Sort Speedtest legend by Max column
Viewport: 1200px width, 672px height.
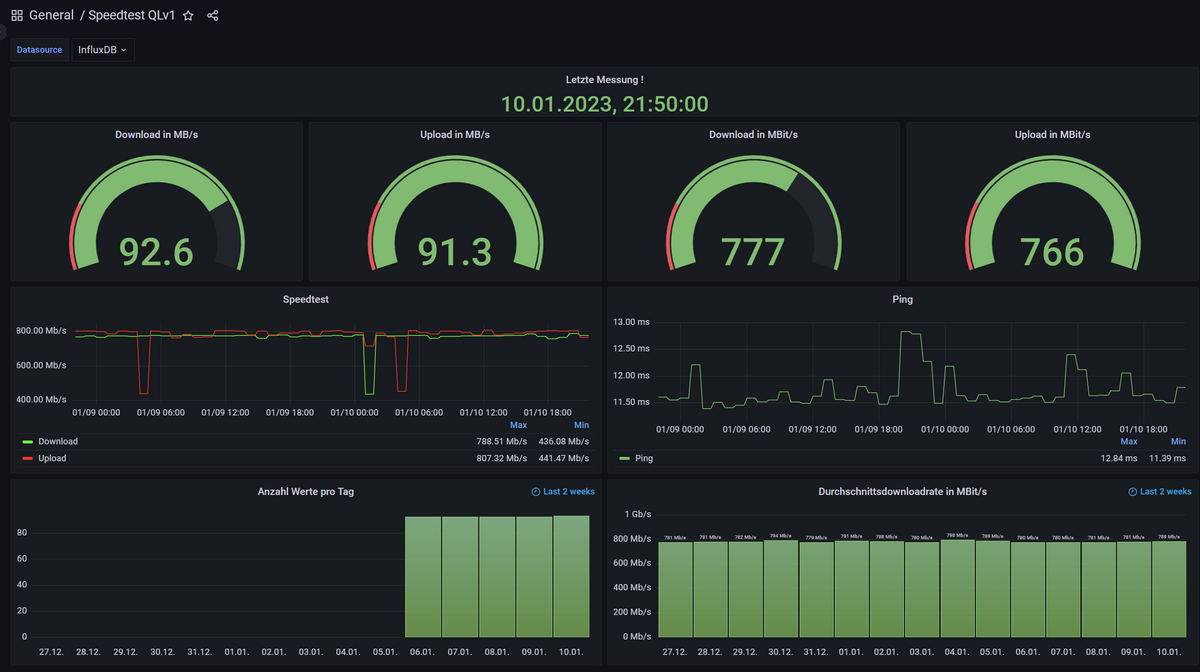tap(518, 425)
